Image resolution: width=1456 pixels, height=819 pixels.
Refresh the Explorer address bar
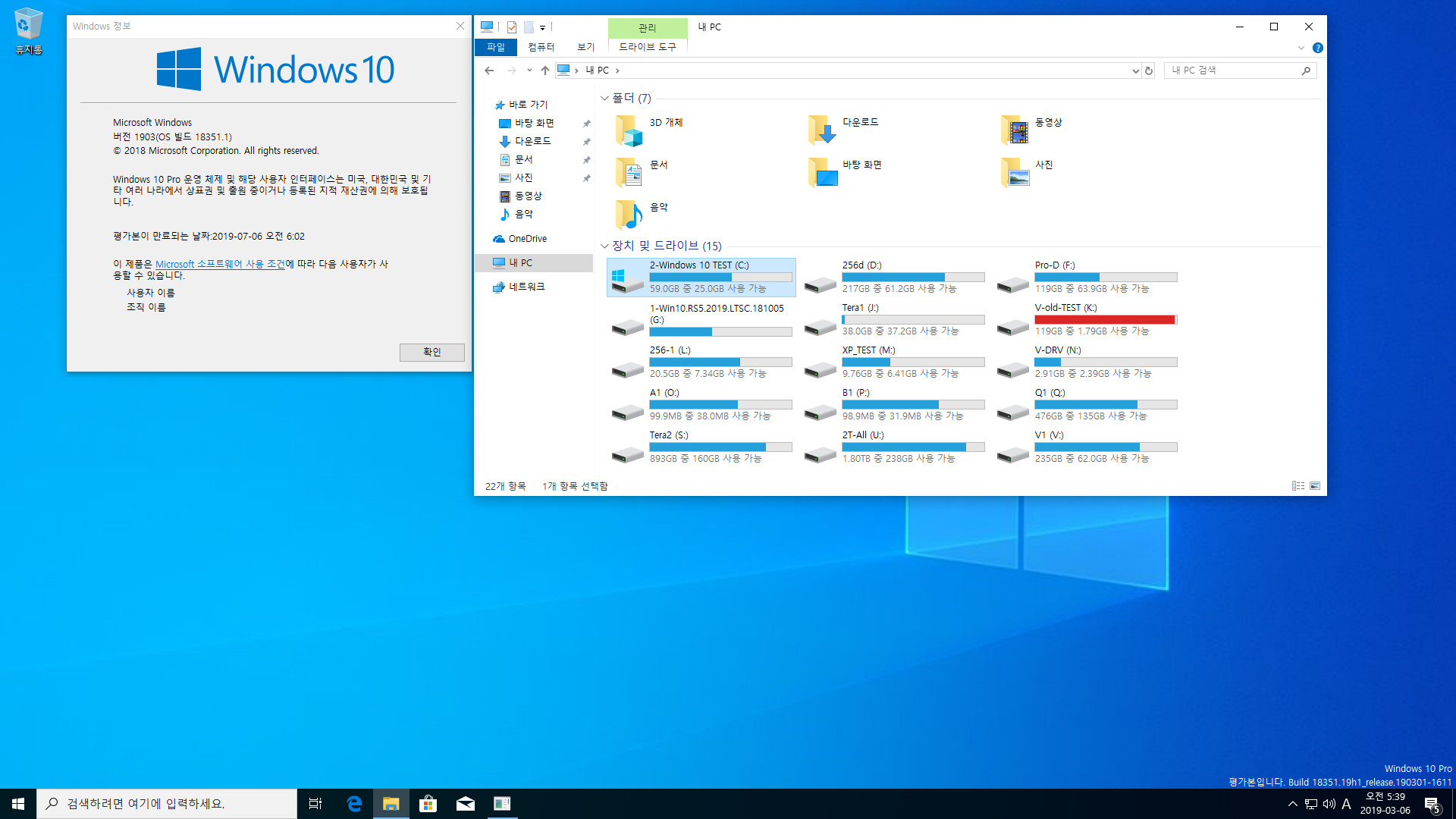(x=1149, y=71)
